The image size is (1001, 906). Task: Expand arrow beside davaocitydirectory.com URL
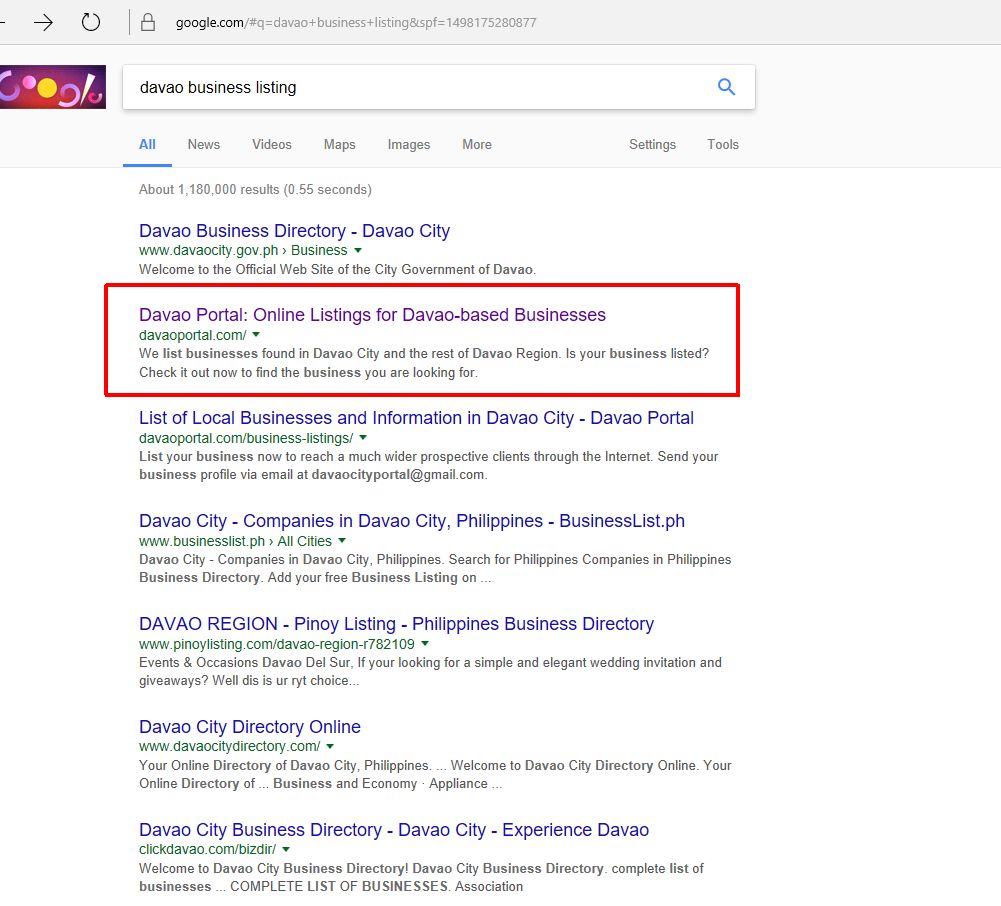click(x=330, y=746)
